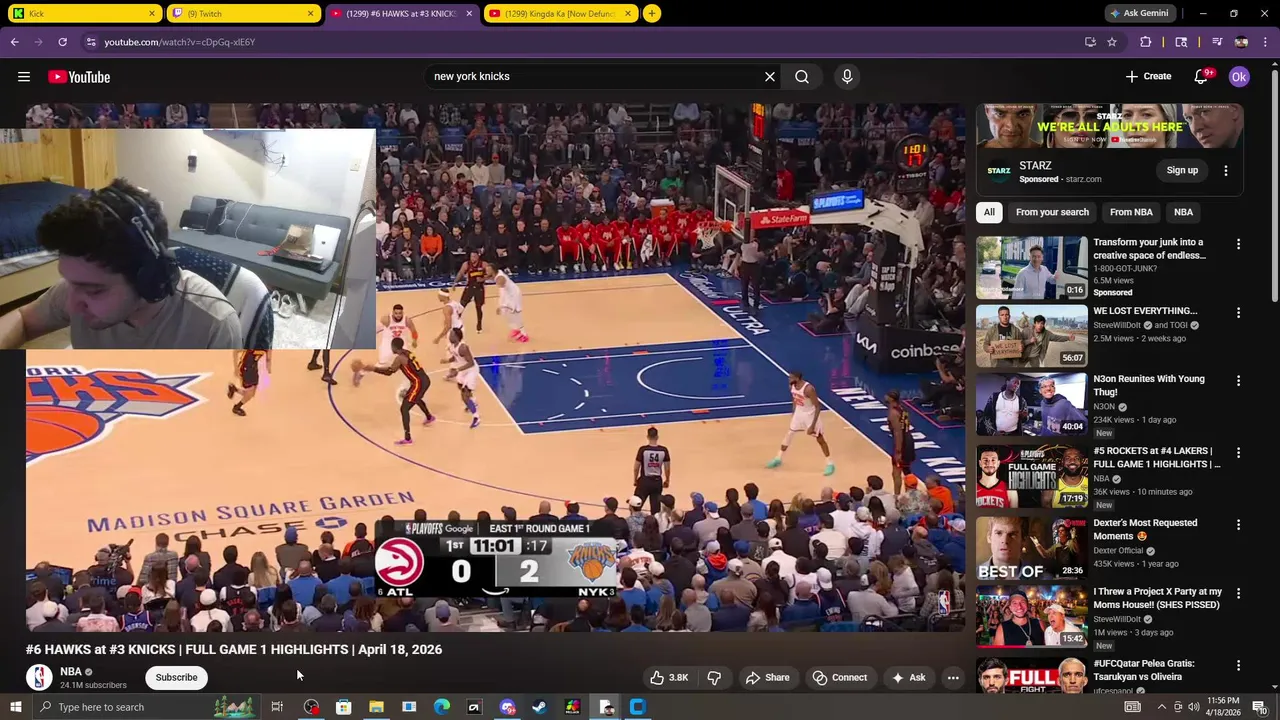Open N3on Reunites With Young Thug thumbnail
This screenshot has height=720, width=1280.
(x=1031, y=404)
